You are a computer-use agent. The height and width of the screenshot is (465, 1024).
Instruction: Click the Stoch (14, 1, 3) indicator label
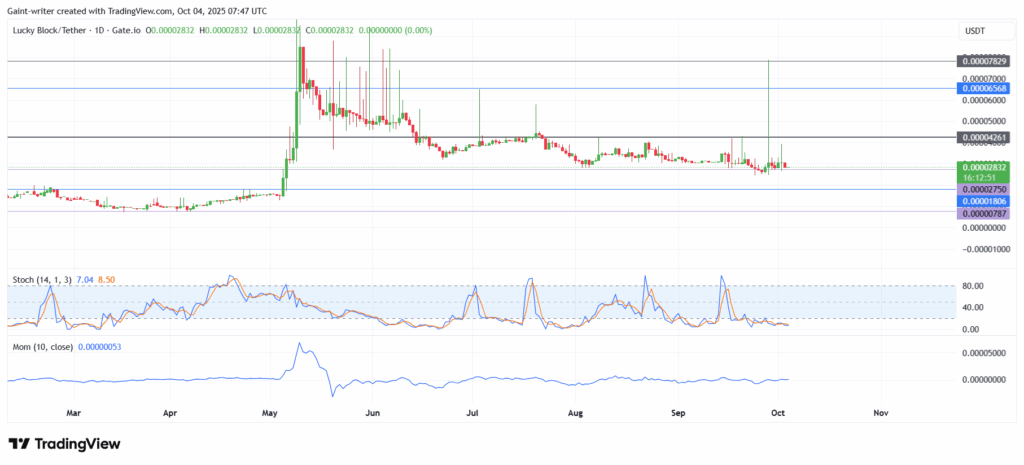[x=42, y=280]
